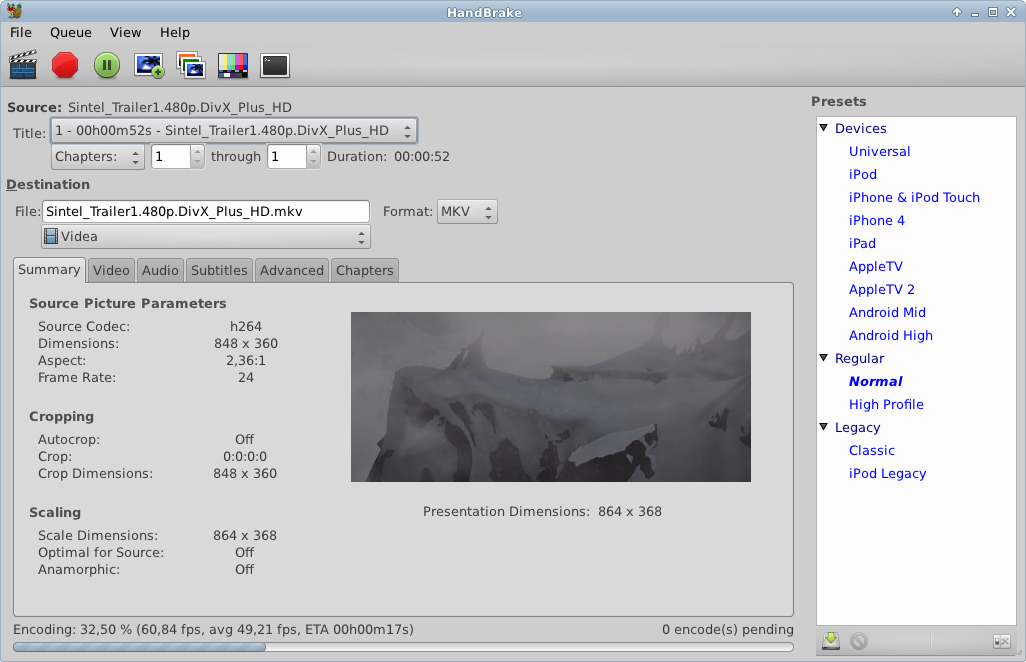The height and width of the screenshot is (662, 1026).
Task: Collapse the Legacy preset group
Action: [824, 427]
